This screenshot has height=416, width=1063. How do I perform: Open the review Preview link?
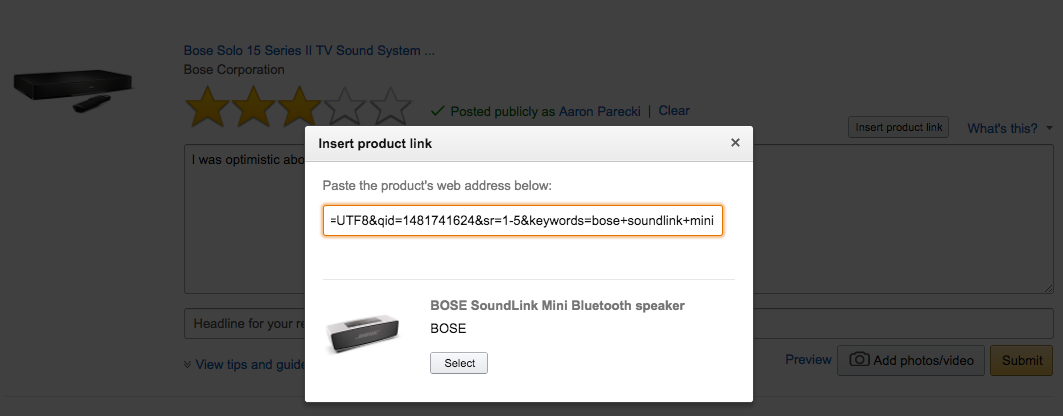(808, 360)
